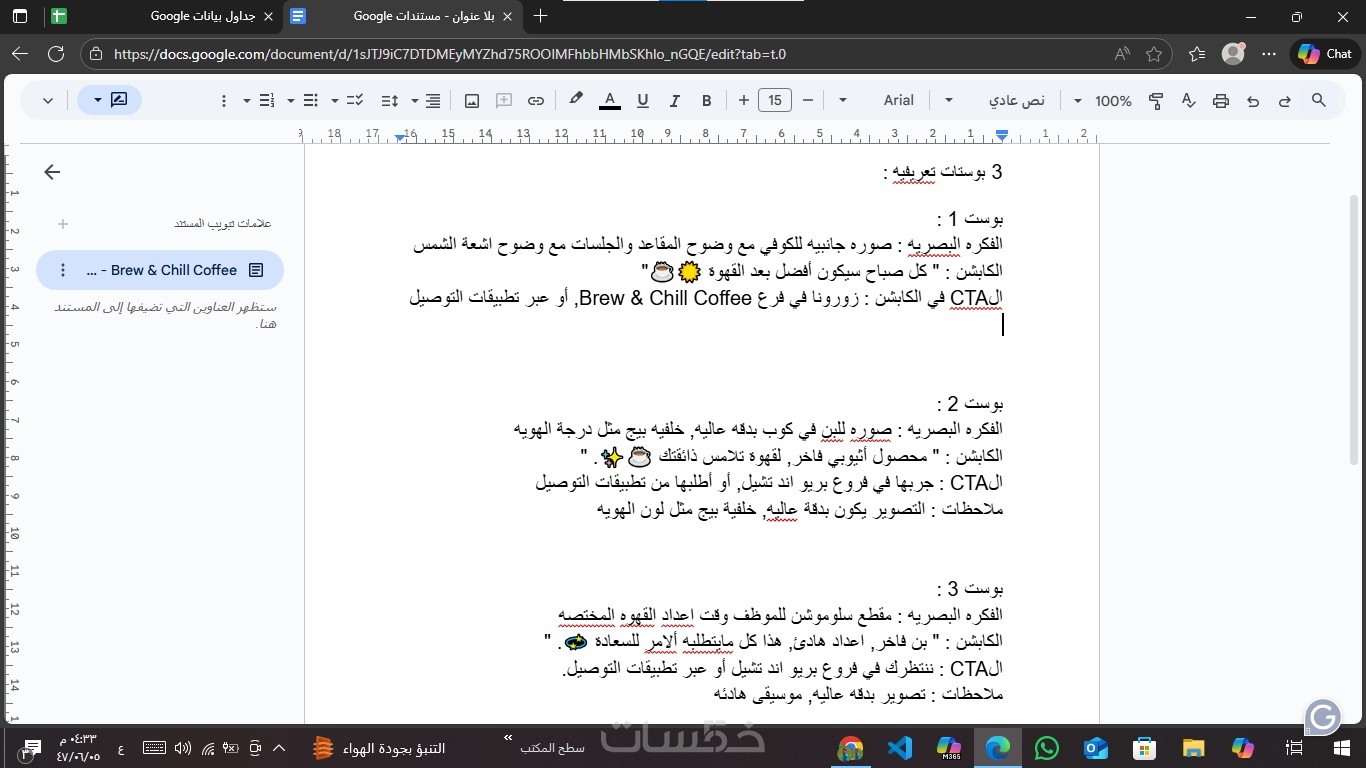Open Edge settings and more menu
This screenshot has width=1366, height=768.
coord(1270,54)
